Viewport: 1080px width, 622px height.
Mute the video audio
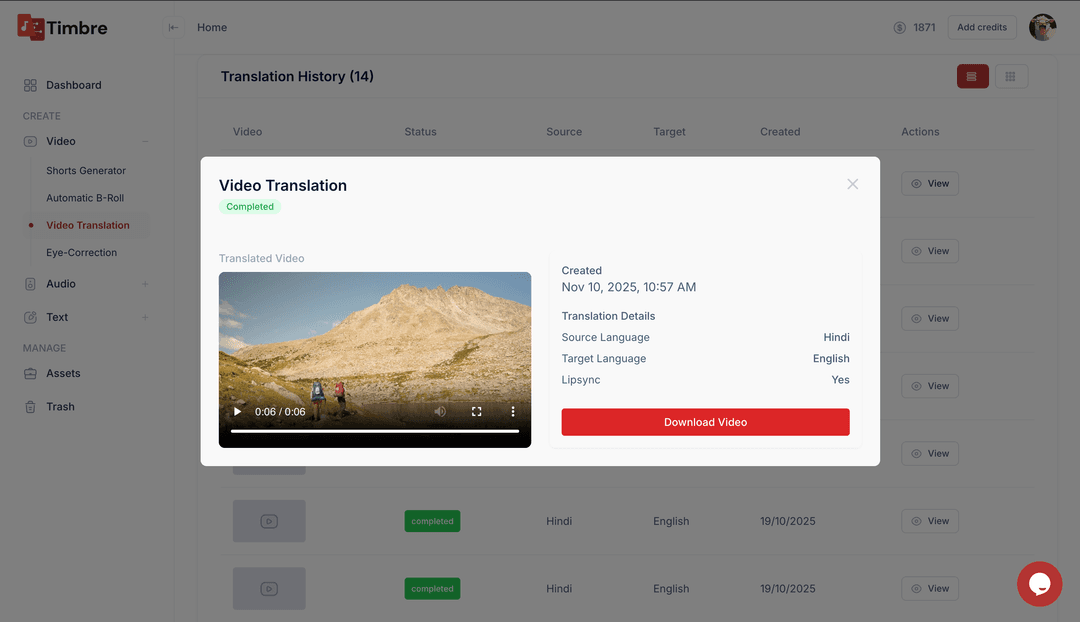(x=440, y=411)
